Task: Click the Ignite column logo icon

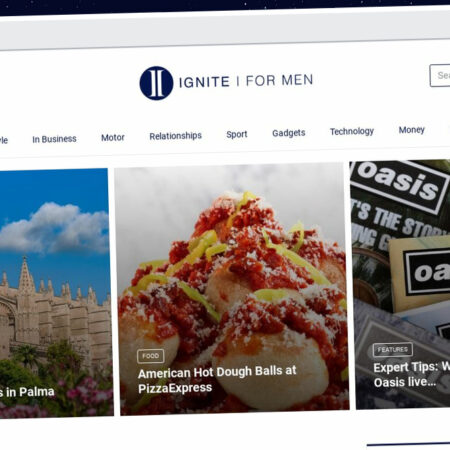Action: tap(156, 83)
